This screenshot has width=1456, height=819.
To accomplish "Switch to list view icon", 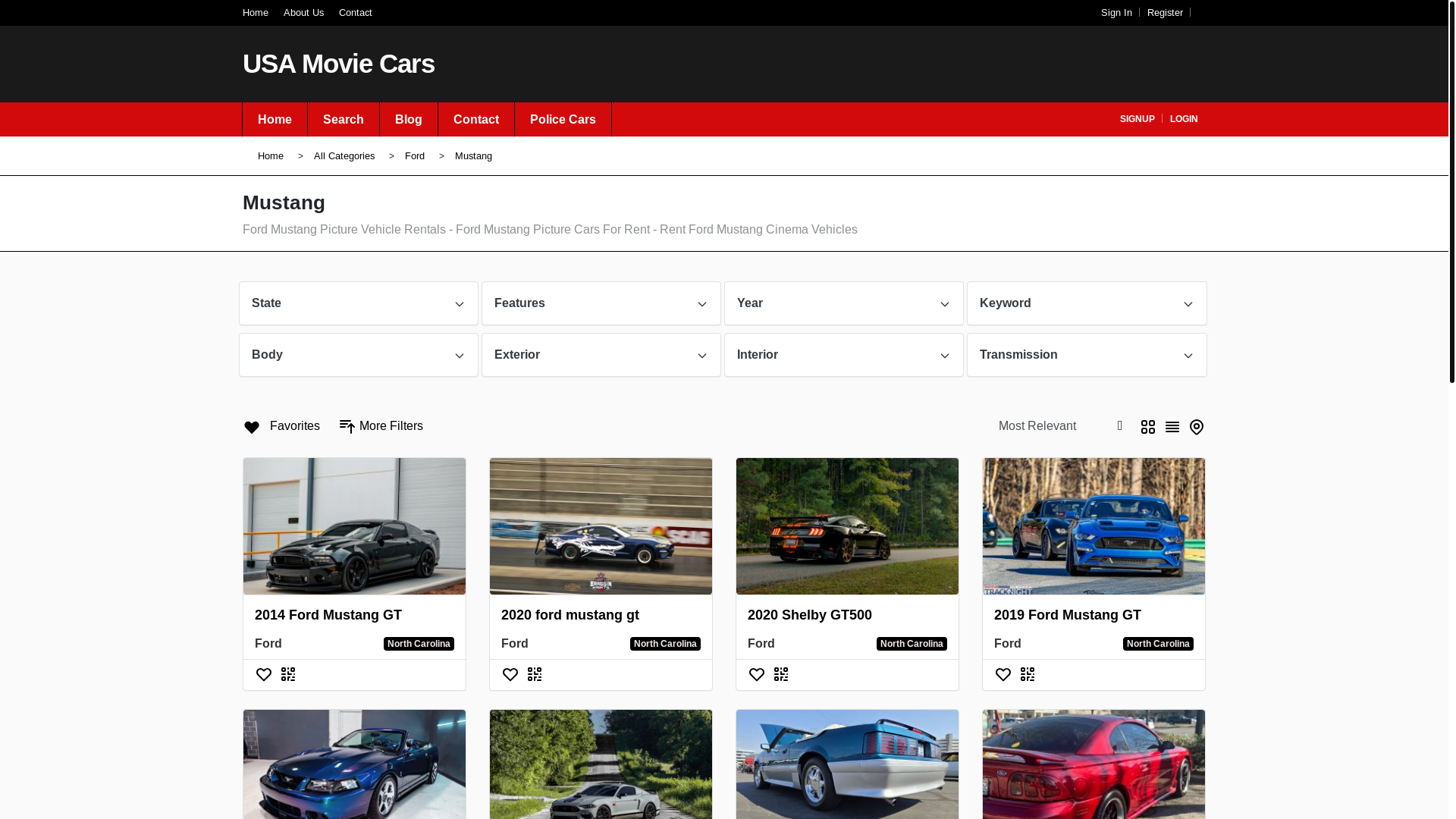I will point(1172,427).
